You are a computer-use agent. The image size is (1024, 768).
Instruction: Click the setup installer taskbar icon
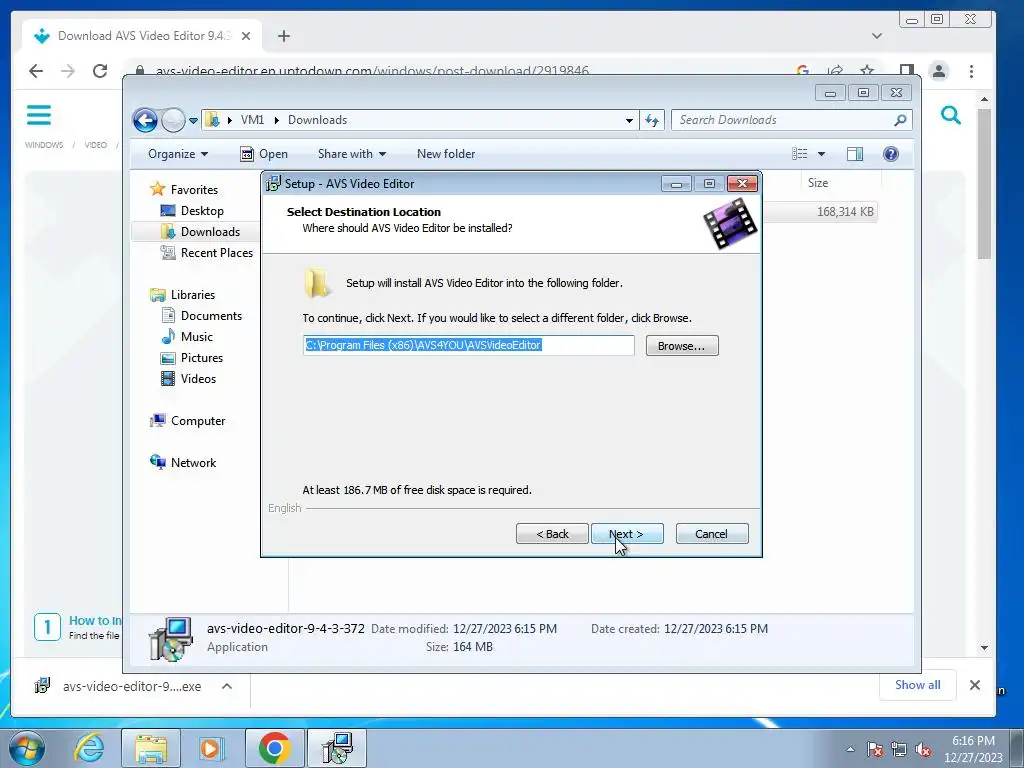click(x=337, y=748)
